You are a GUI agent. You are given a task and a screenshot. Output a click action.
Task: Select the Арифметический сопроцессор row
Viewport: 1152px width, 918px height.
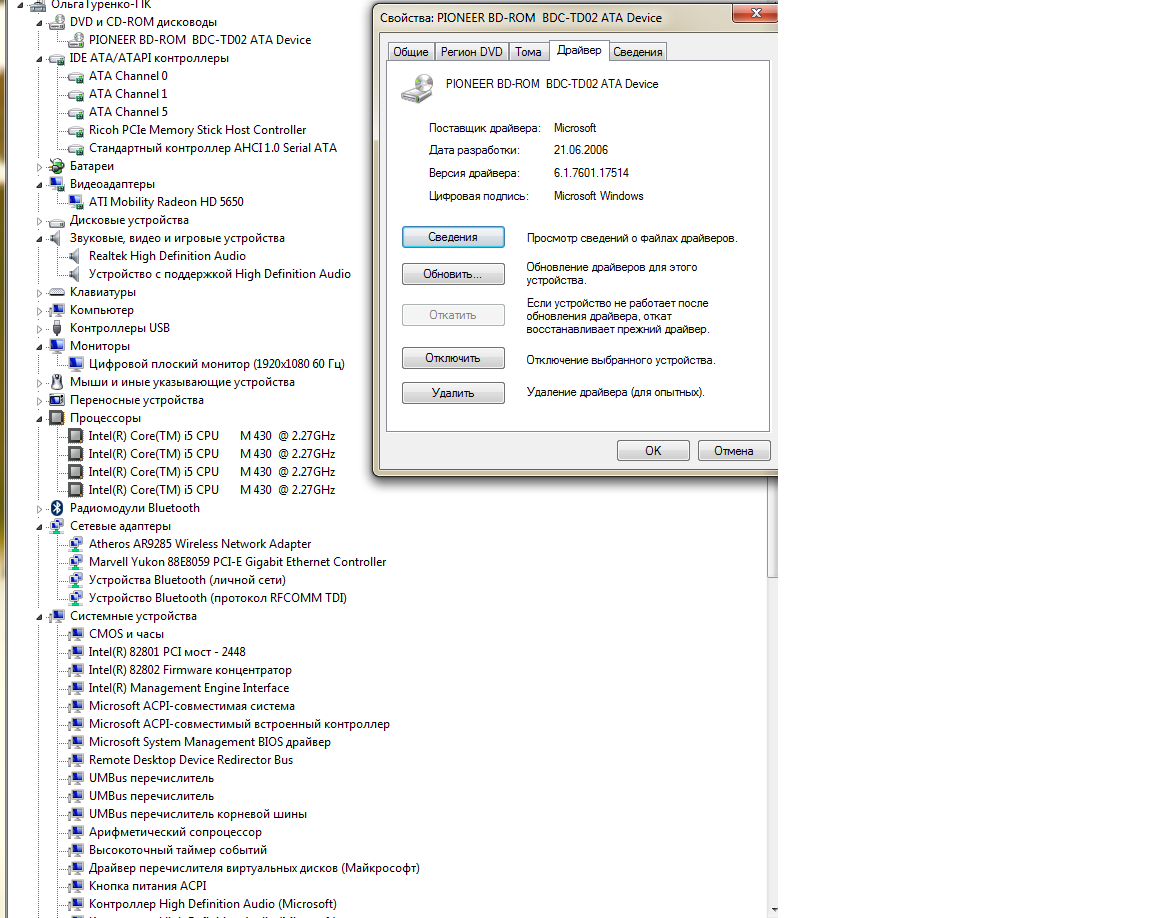coord(176,832)
